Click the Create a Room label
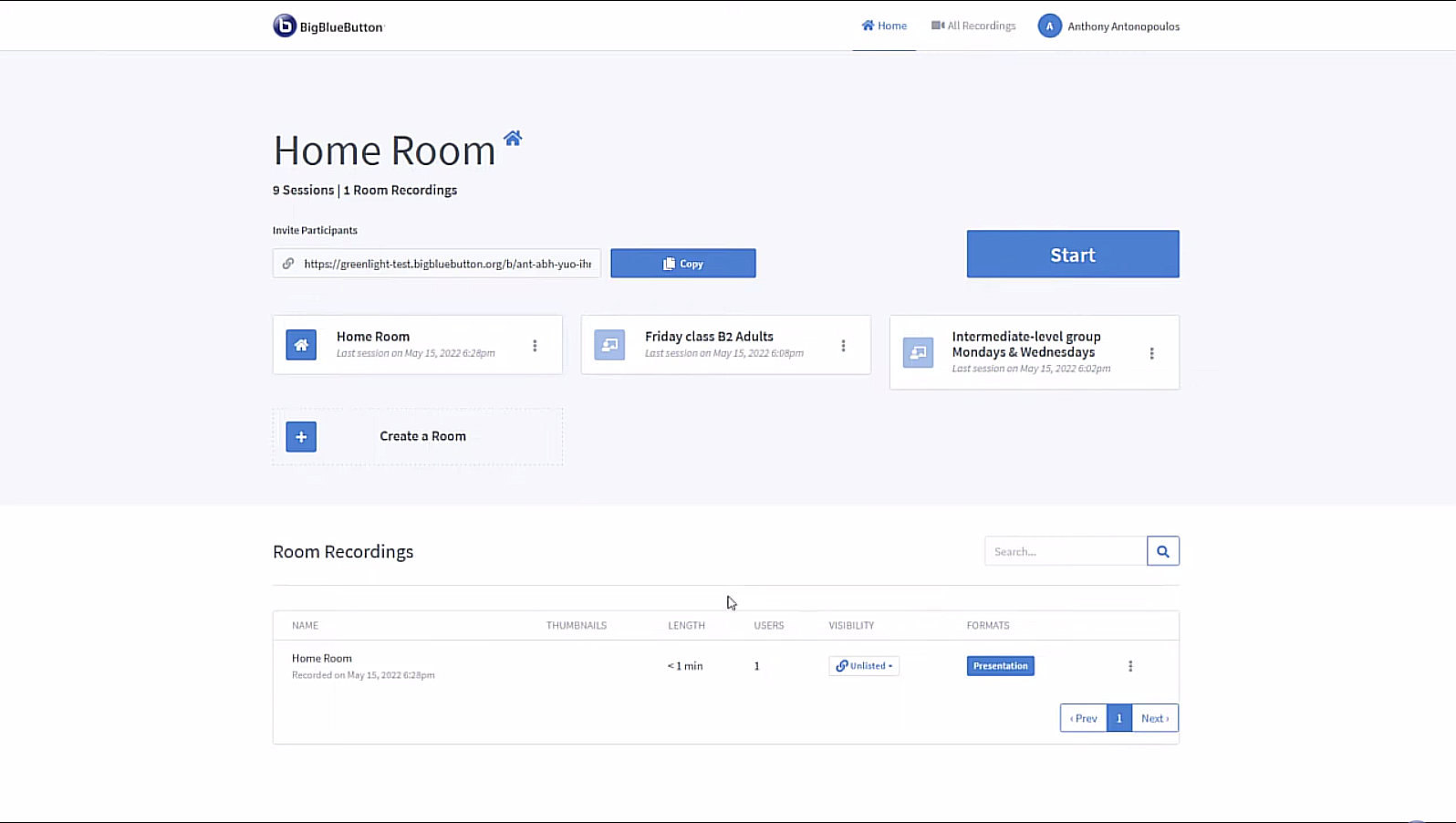This screenshot has height=823, width=1456. click(x=422, y=436)
